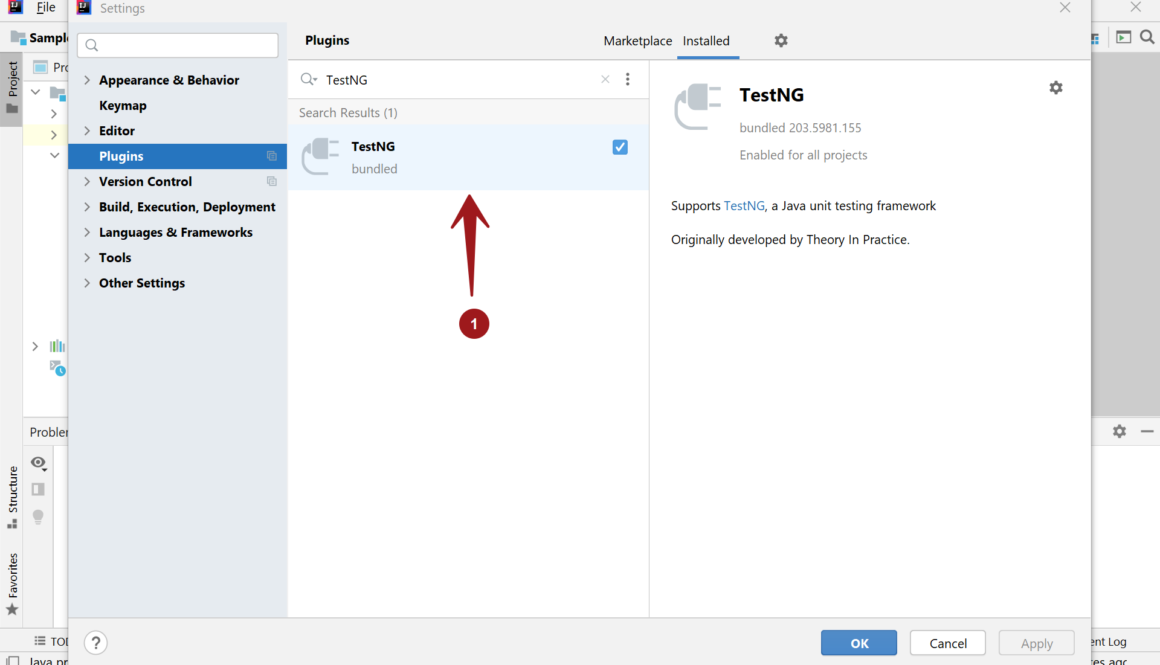The width and height of the screenshot is (1160, 665).
Task: Open plugin search options three-dot menu
Action: (628, 80)
